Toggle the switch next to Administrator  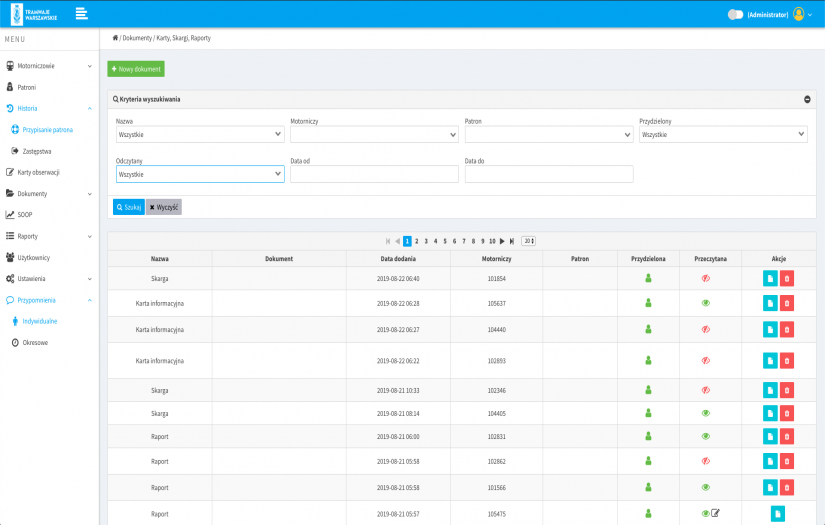(x=736, y=15)
